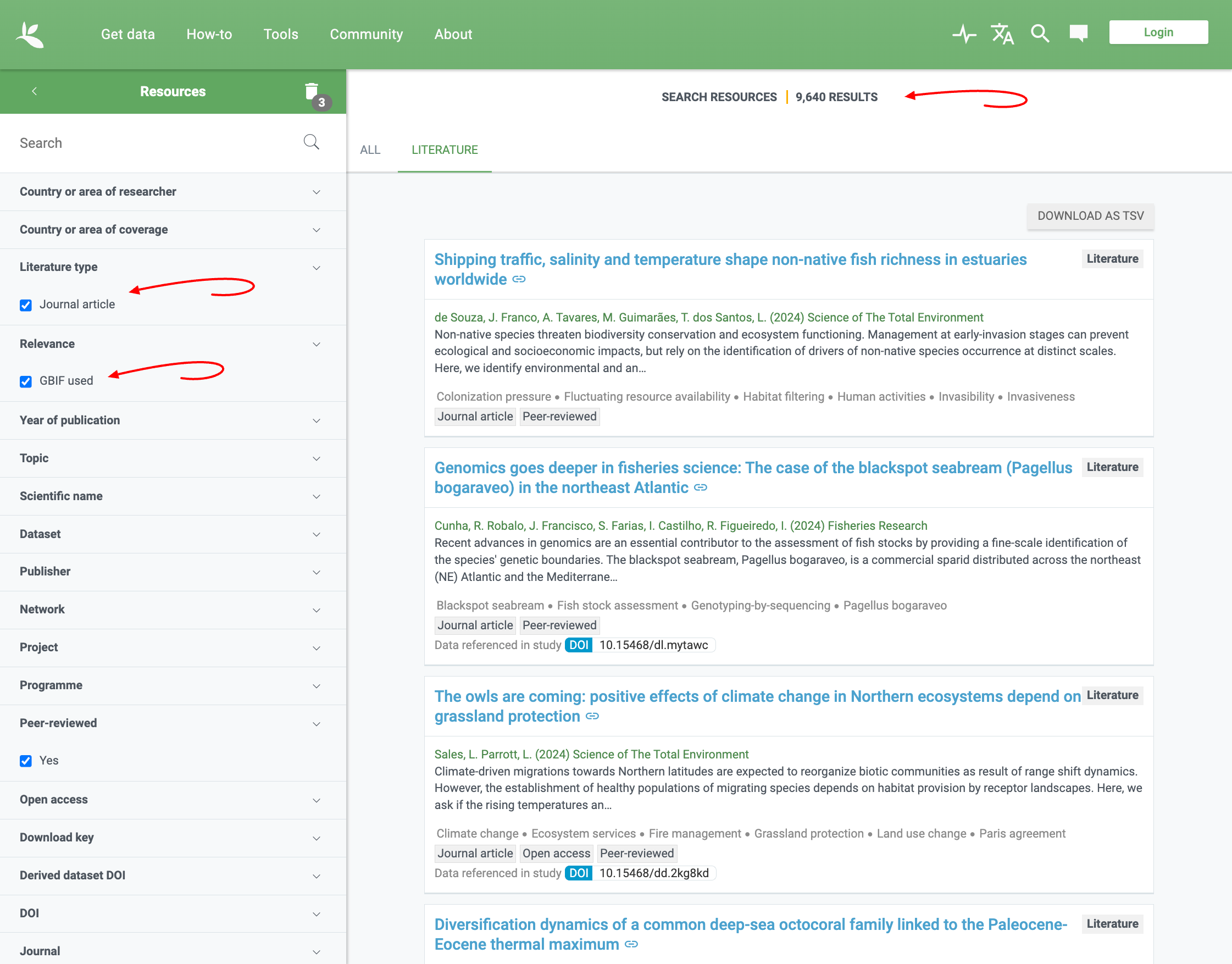Uncheck the Journal article checkbox

click(x=26, y=305)
